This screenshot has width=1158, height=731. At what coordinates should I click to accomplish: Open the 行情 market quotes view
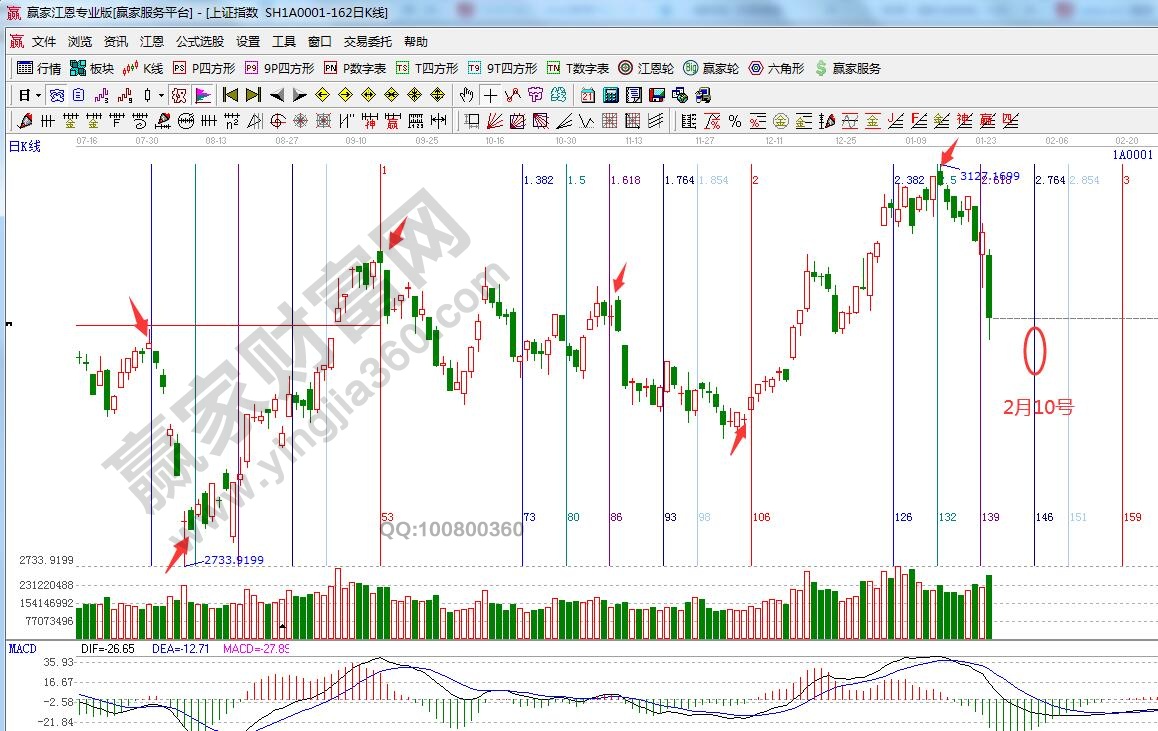click(39, 69)
